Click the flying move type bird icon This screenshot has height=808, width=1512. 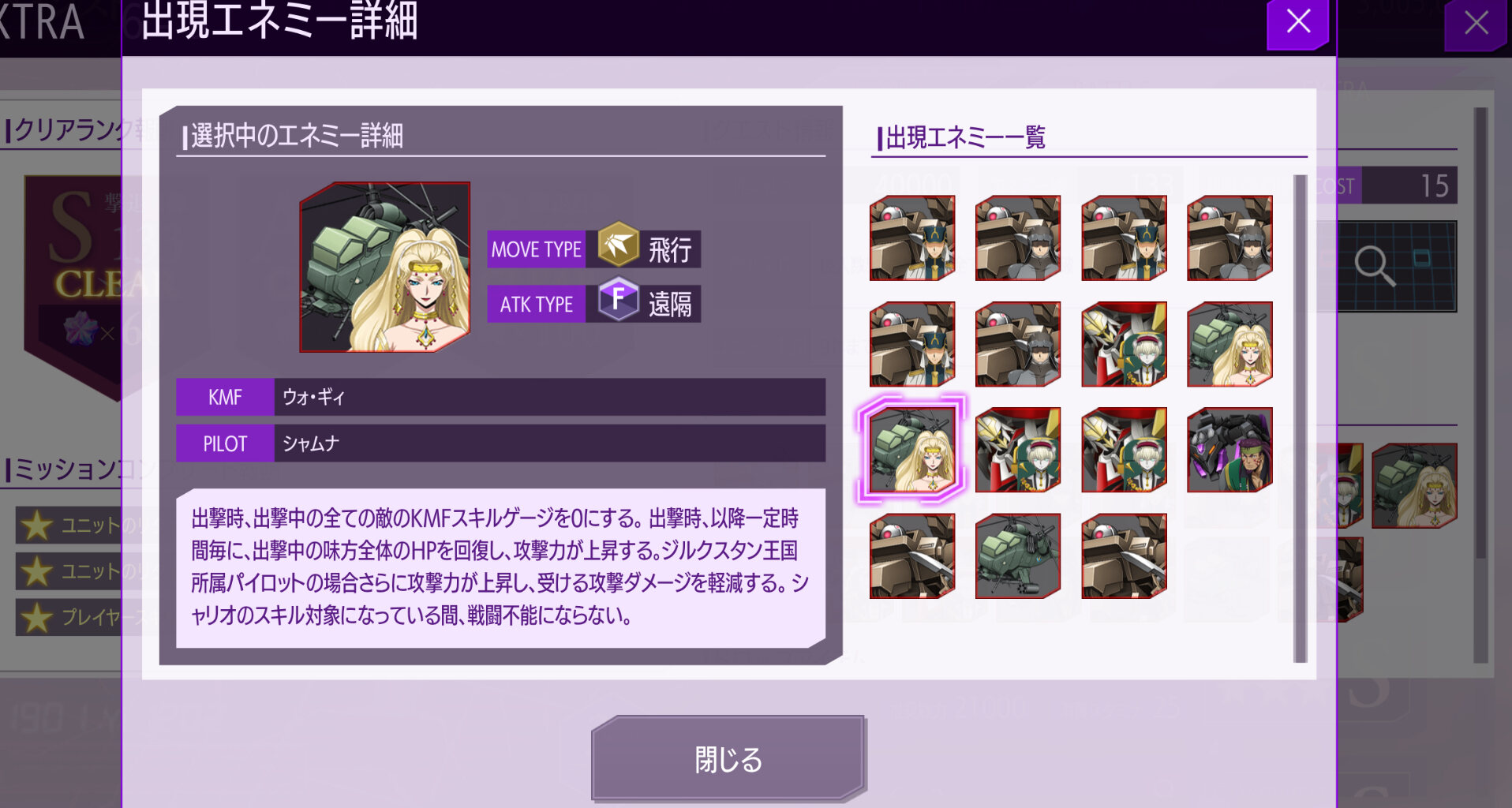tap(618, 245)
